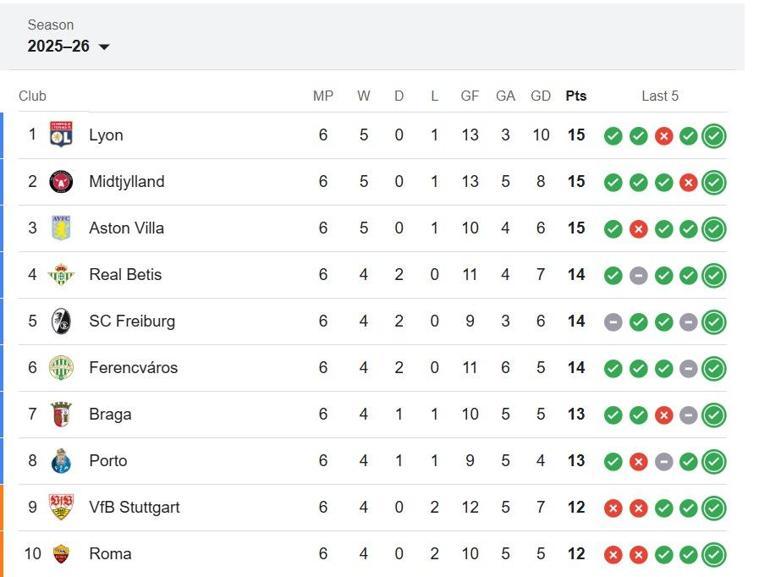Open the Season 2025–26 dropdown
This screenshot has width=770, height=577.
click(69, 47)
